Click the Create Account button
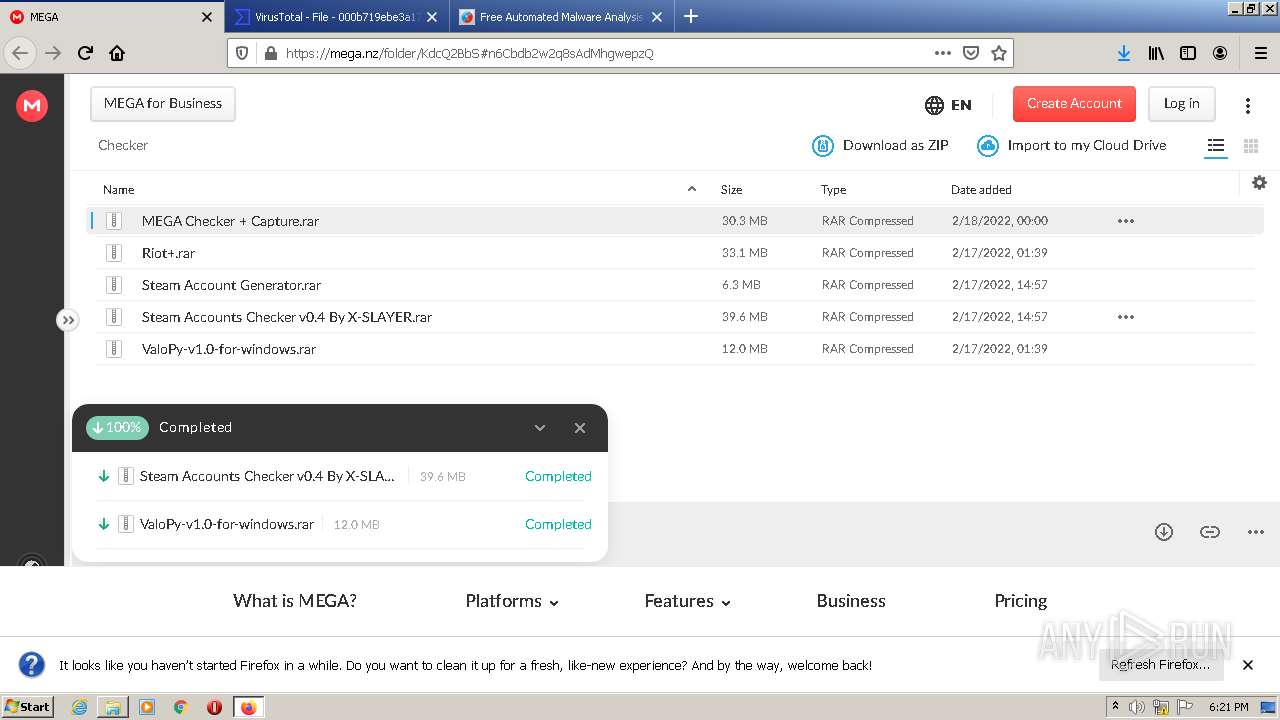The height and width of the screenshot is (720, 1280). (1074, 104)
